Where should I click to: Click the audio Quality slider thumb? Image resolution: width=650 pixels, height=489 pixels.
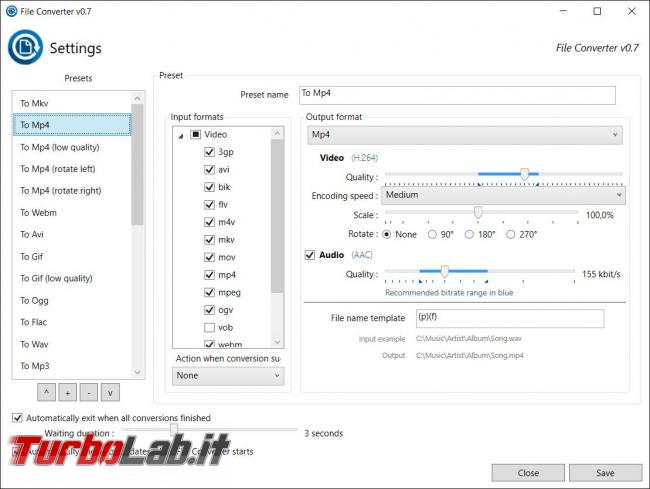tap(444, 271)
